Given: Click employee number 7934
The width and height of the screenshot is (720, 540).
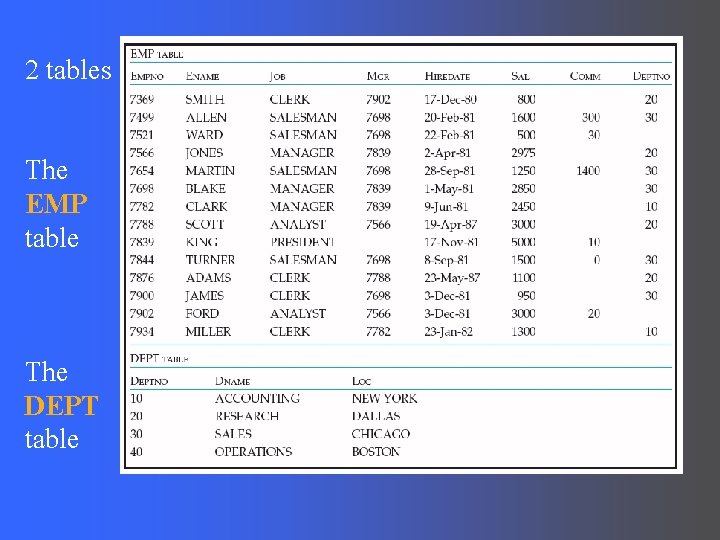Looking at the screenshot, I should pyautogui.click(x=141, y=332).
